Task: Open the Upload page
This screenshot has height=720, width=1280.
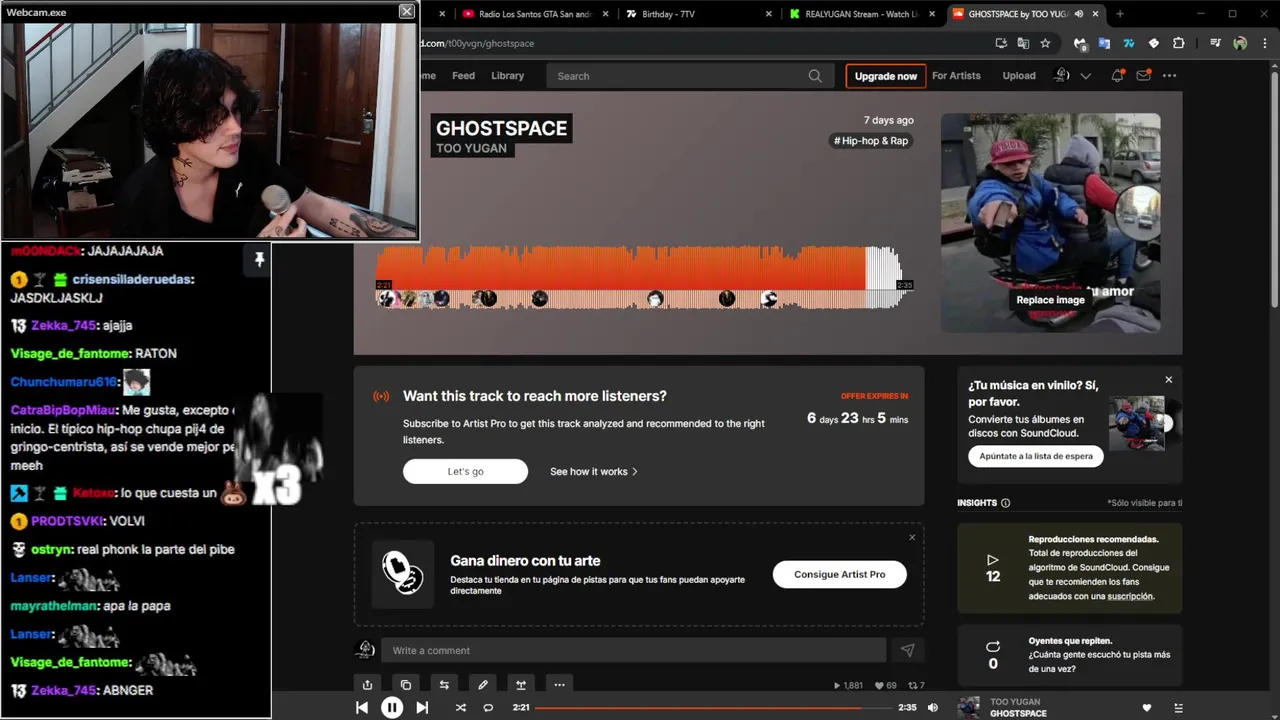Action: tap(1019, 76)
